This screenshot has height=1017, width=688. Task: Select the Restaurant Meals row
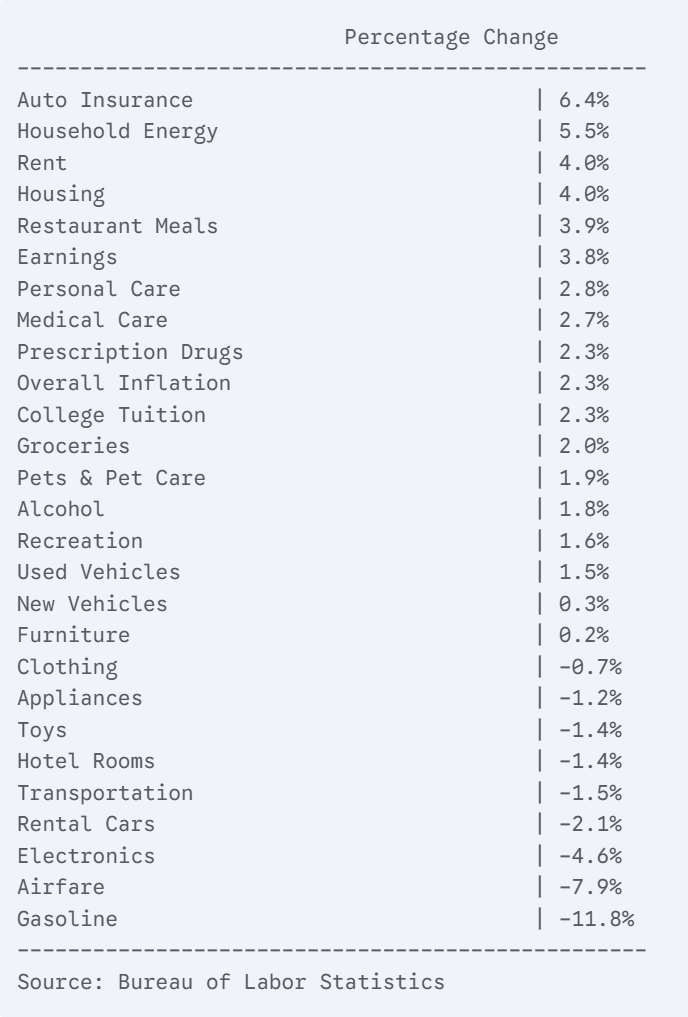pyautogui.click(x=117, y=226)
